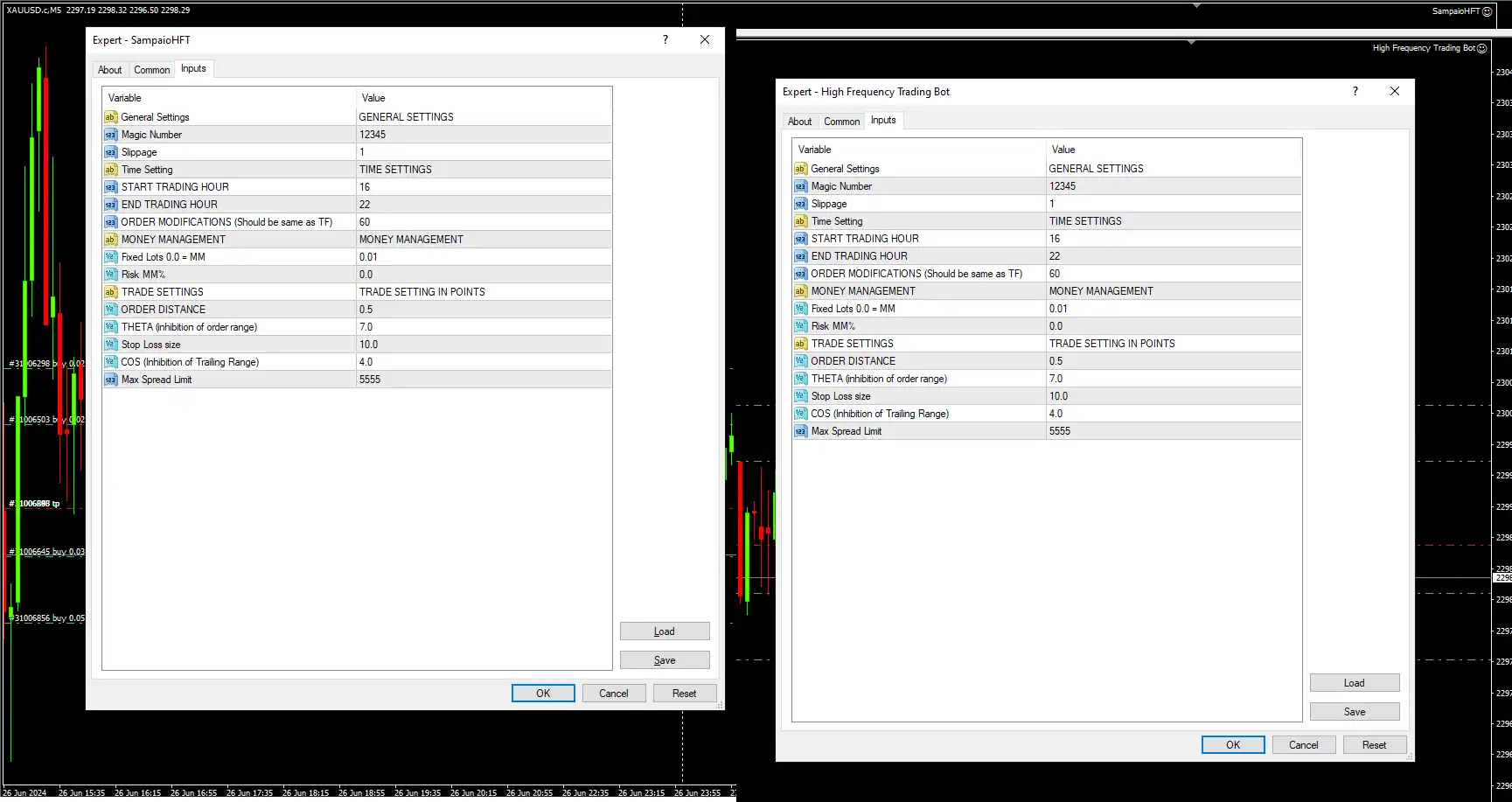Edit Stop Loss size value 10.0 in SampaioHFT dialog
Image resolution: width=1512 pixels, height=802 pixels.
(484, 345)
